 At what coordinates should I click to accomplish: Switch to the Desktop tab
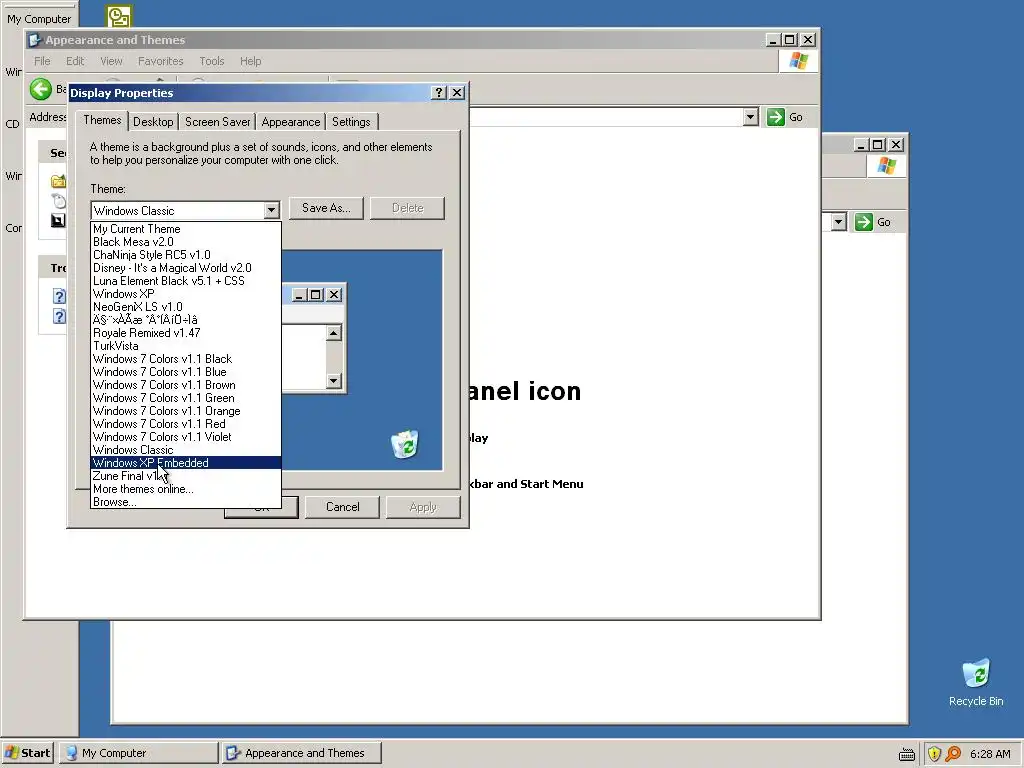pos(153,122)
